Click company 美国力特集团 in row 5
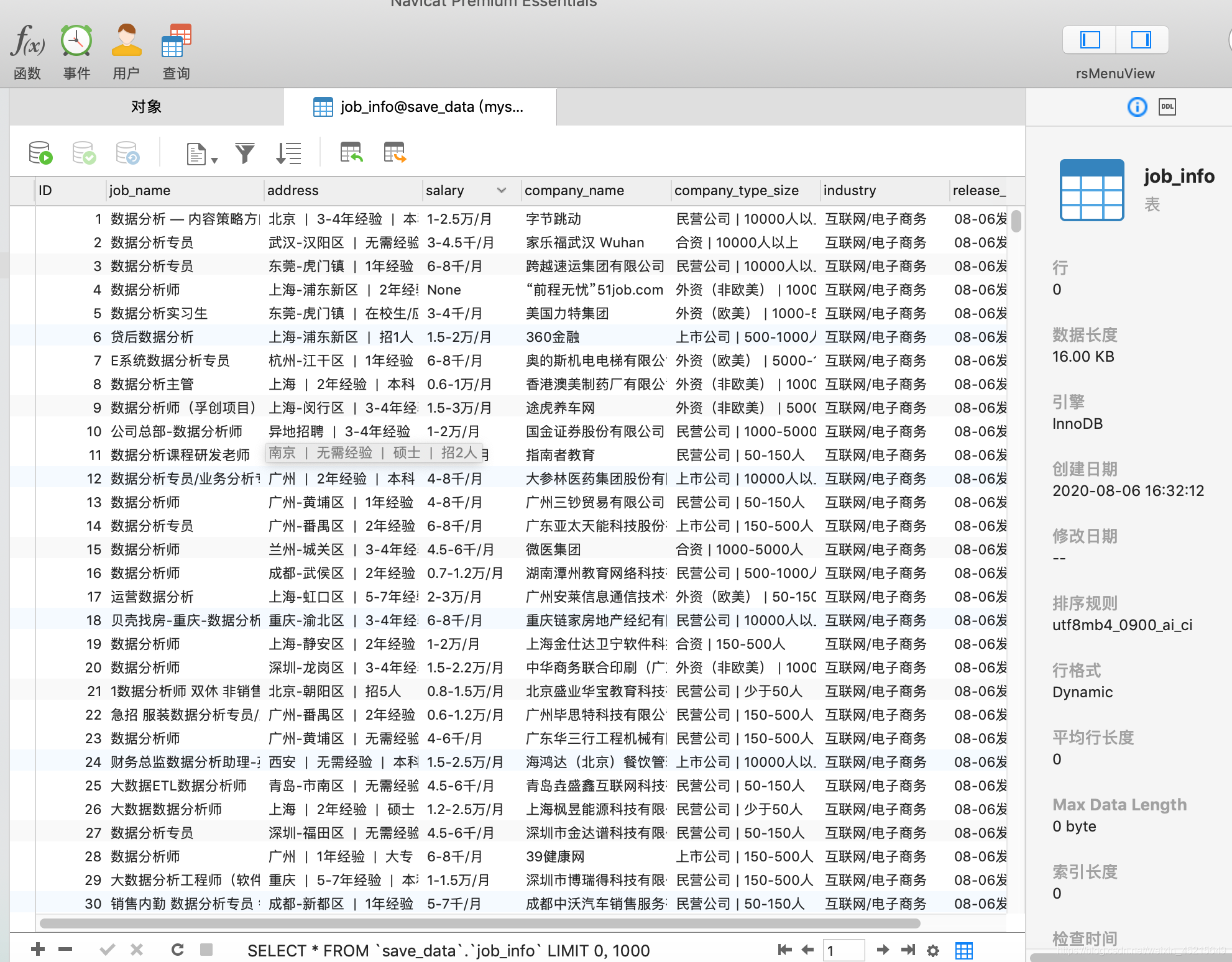 (567, 313)
